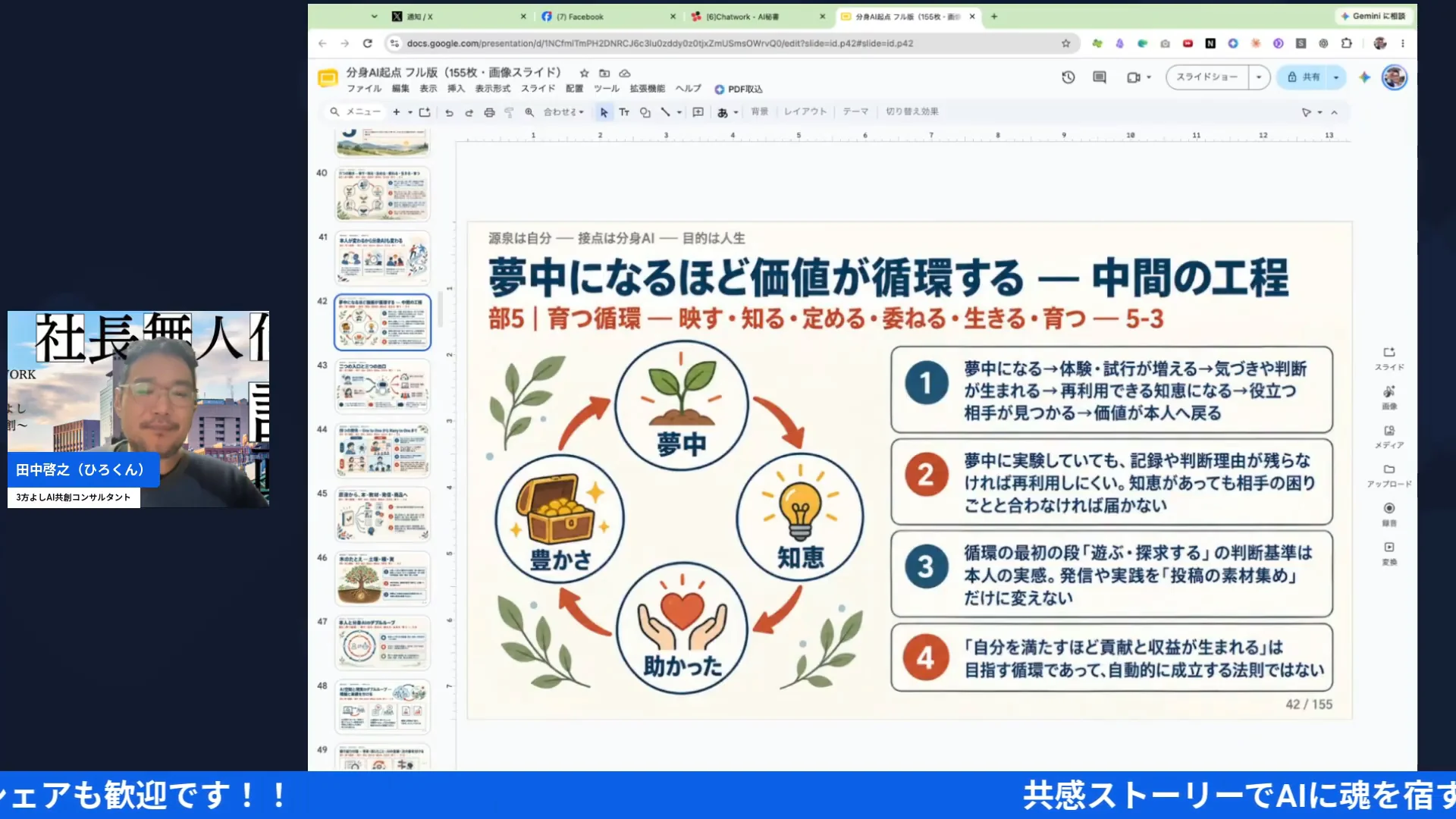Image resolution: width=1456 pixels, height=819 pixels.
Task: Click the move to folder icon
Action: click(604, 74)
